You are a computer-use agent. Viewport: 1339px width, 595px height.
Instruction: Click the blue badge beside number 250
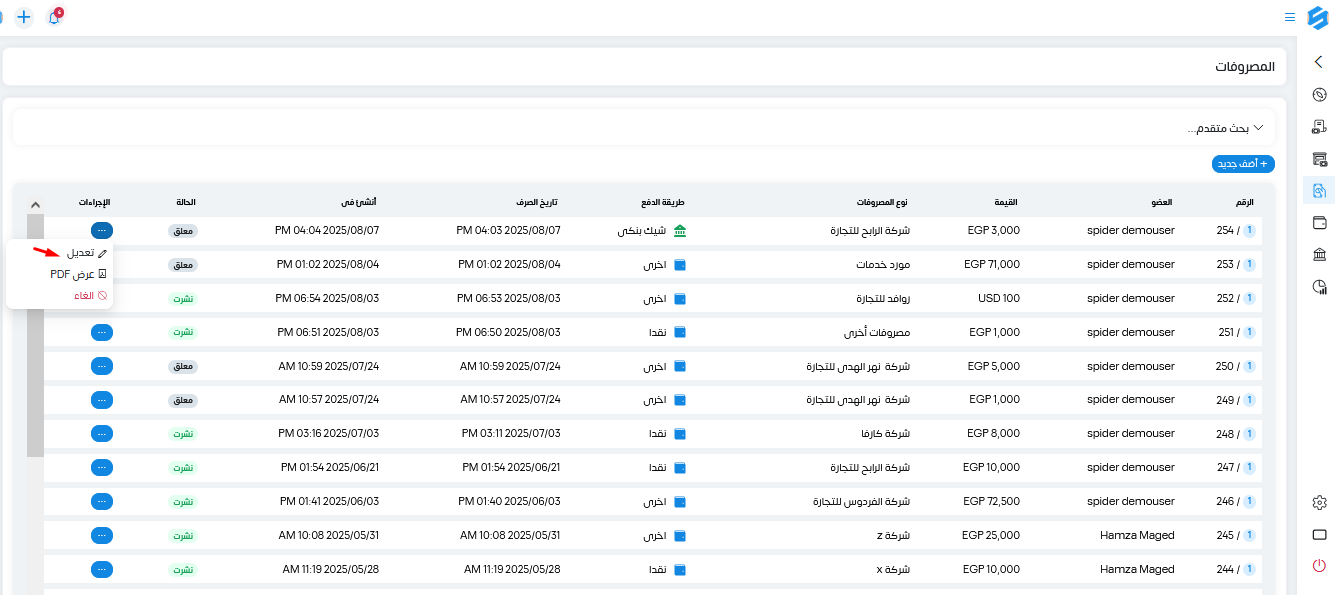tap(1249, 366)
